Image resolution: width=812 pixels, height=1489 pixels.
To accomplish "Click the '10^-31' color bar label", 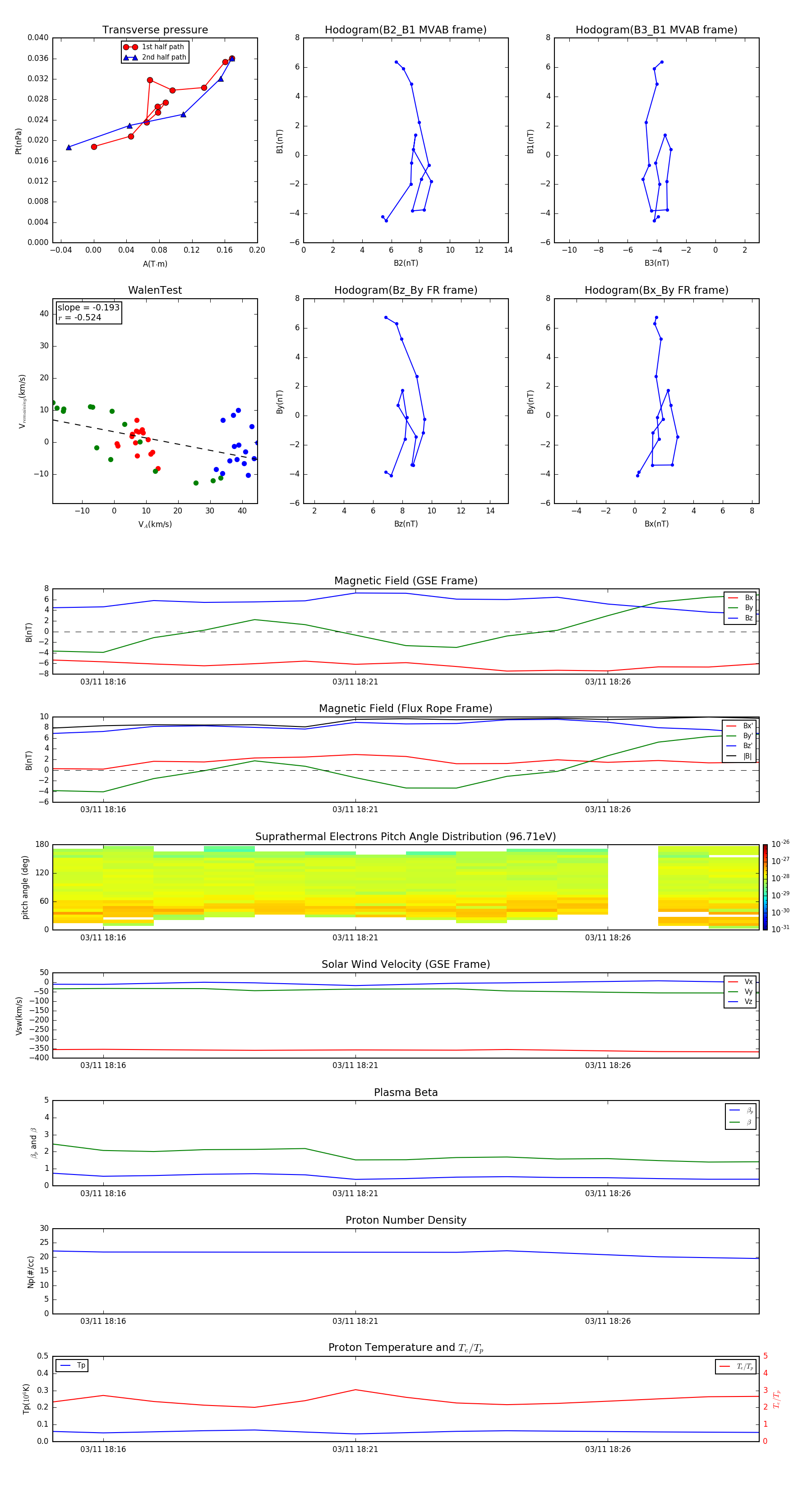I will 780,929.
